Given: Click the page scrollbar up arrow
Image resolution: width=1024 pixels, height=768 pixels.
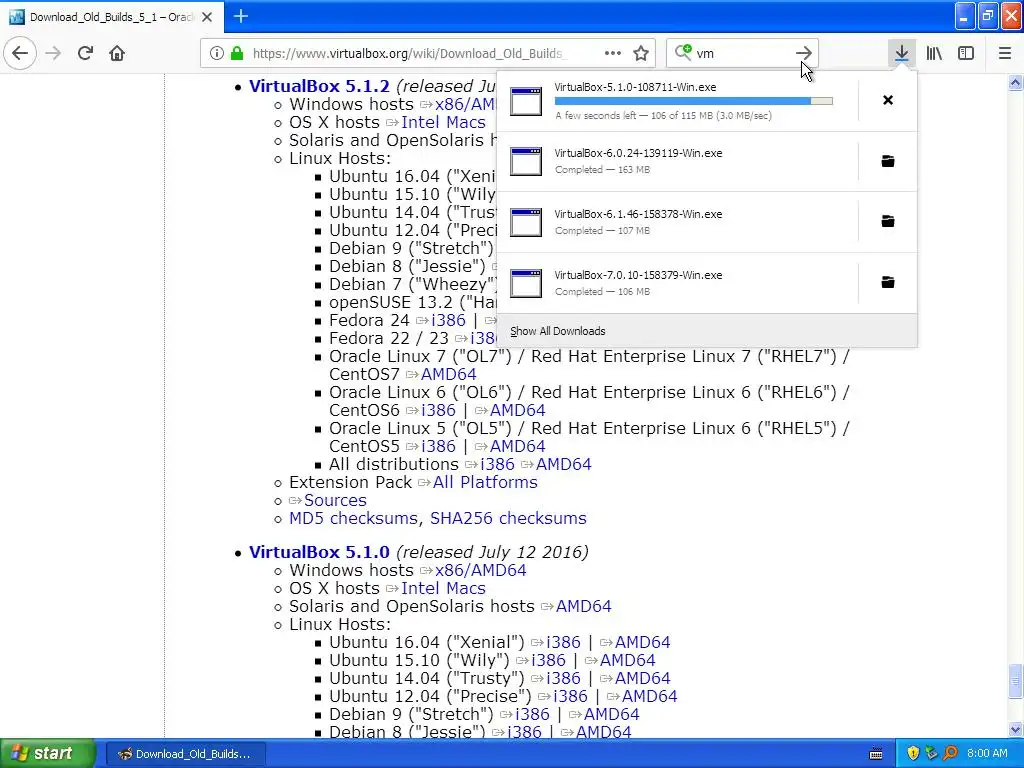Looking at the screenshot, I should tap(1015, 82).
